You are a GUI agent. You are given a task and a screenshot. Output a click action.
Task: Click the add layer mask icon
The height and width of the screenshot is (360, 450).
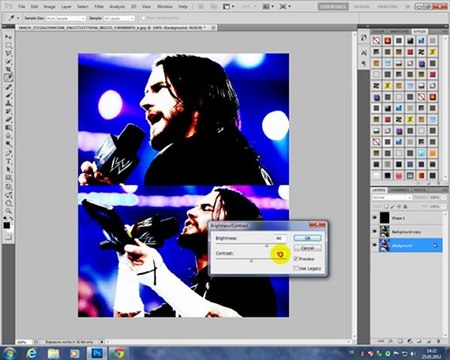pyautogui.click(x=400, y=341)
